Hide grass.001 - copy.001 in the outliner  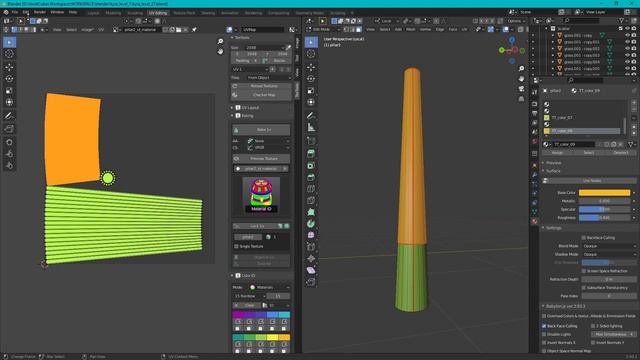(x=627, y=42)
